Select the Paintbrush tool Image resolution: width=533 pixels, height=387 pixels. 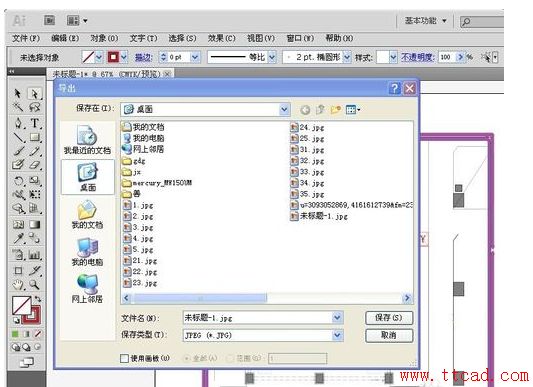tap(19, 151)
